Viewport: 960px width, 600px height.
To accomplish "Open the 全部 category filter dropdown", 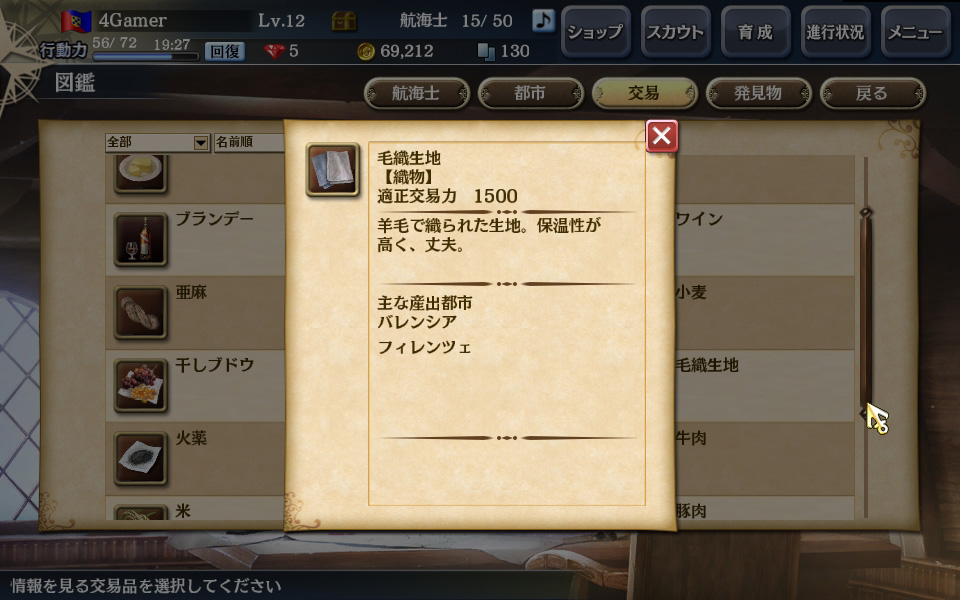I will click(157, 143).
